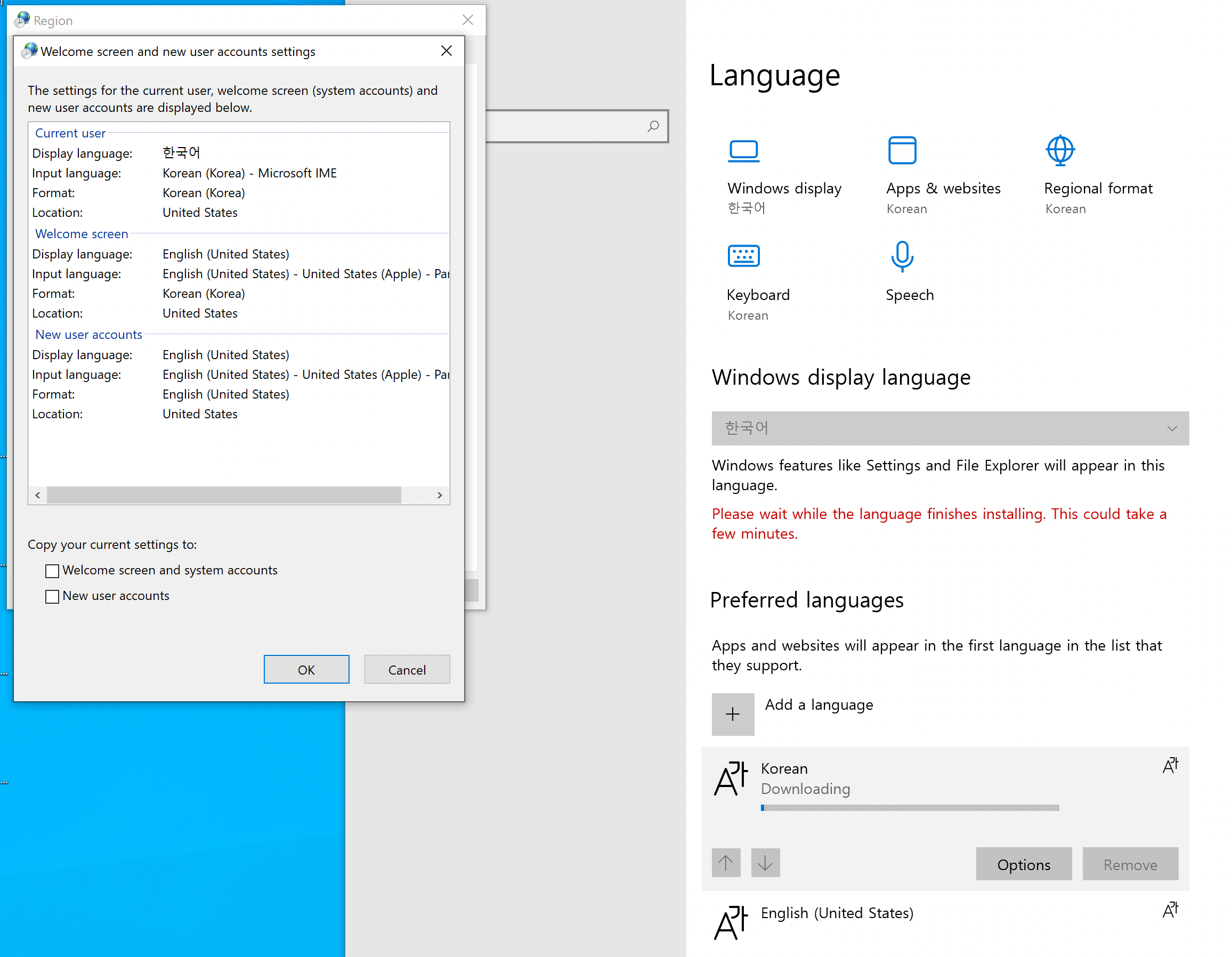The image size is (1232, 957).
Task: Open the Regional format globe tile
Action: tap(1060, 151)
